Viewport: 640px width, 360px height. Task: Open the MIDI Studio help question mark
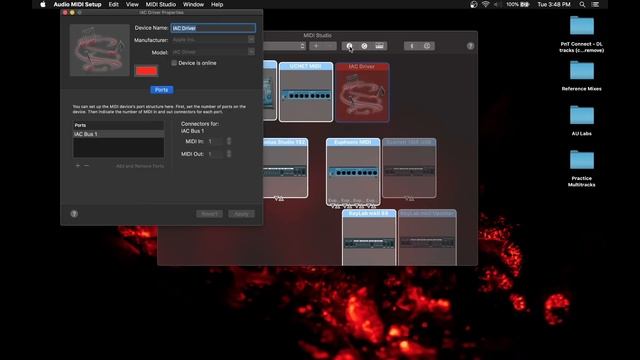click(x=470, y=46)
